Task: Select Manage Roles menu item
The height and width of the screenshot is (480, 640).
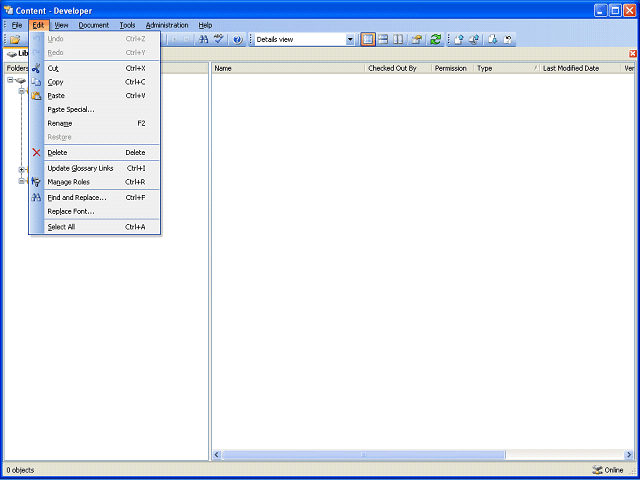Action: click(95, 182)
